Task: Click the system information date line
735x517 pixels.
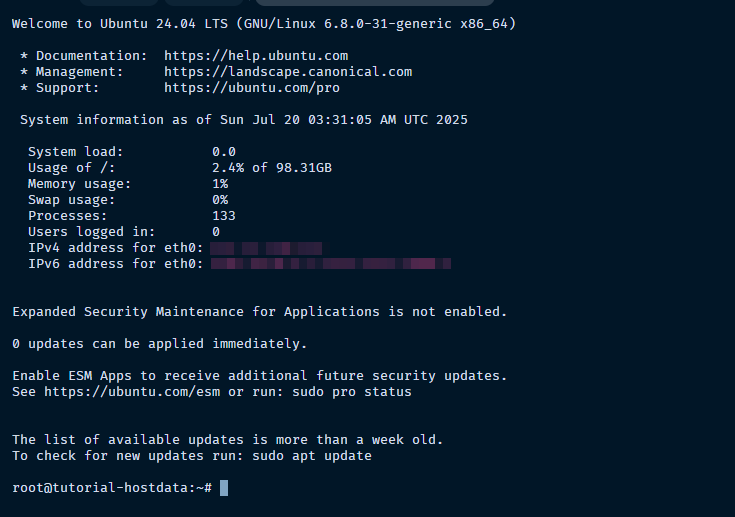Action: coord(244,120)
